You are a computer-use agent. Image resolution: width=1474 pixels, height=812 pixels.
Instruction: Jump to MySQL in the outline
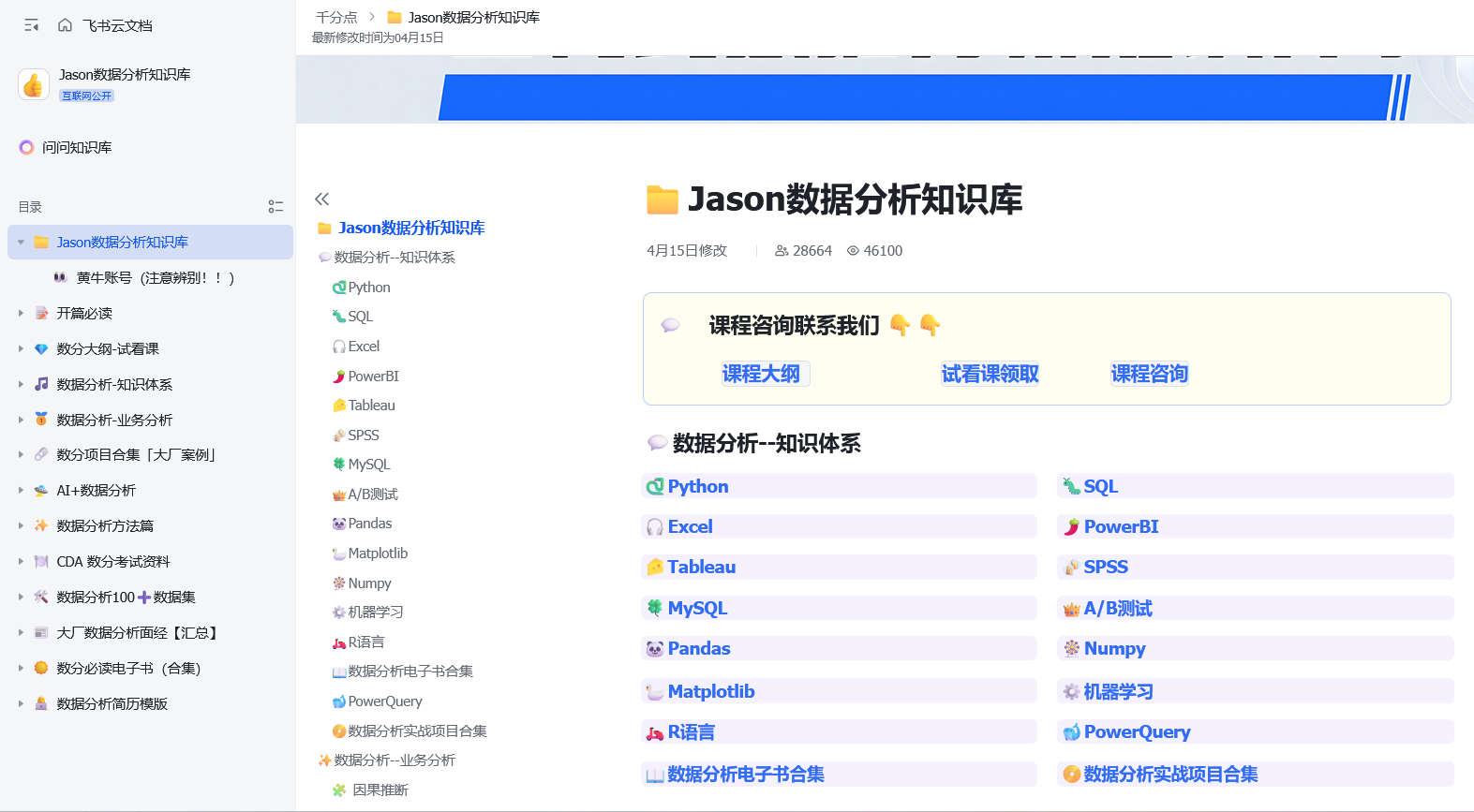pyautogui.click(x=368, y=464)
